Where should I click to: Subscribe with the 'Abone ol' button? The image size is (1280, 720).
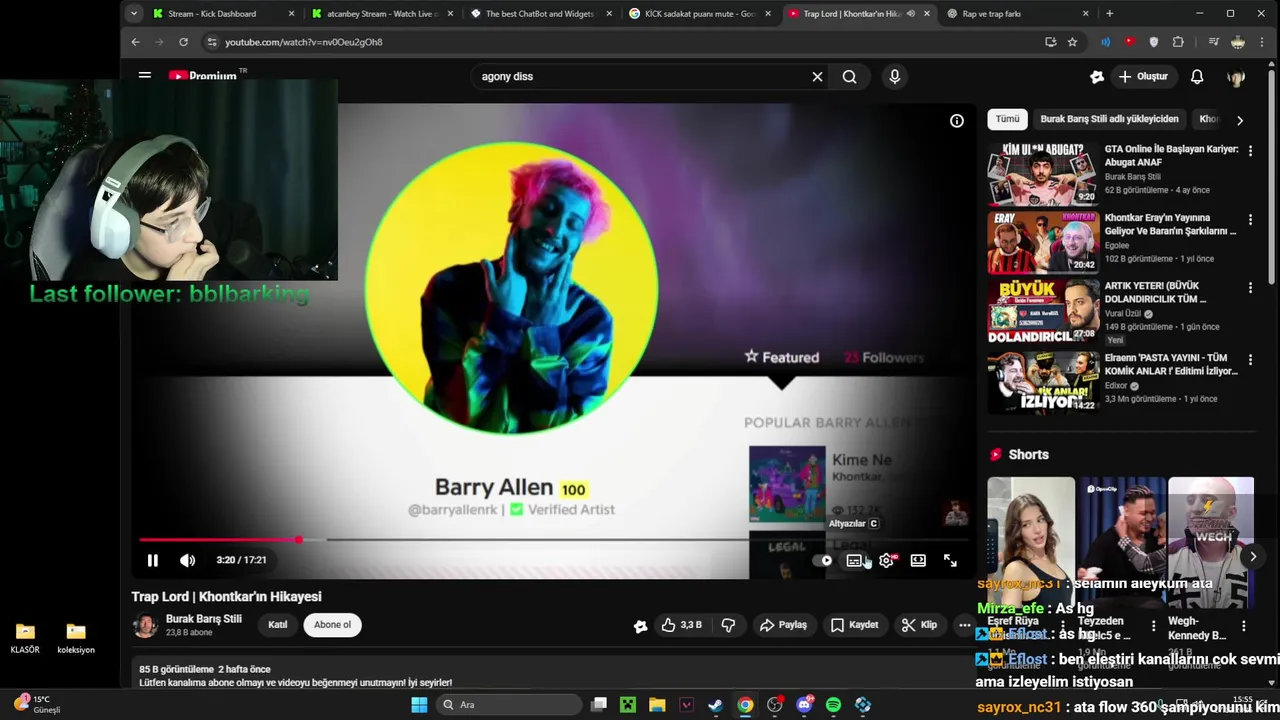pos(333,625)
